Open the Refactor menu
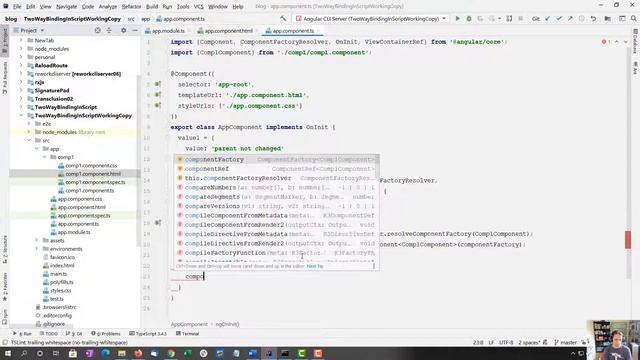640x360 pixels. coord(131,7)
